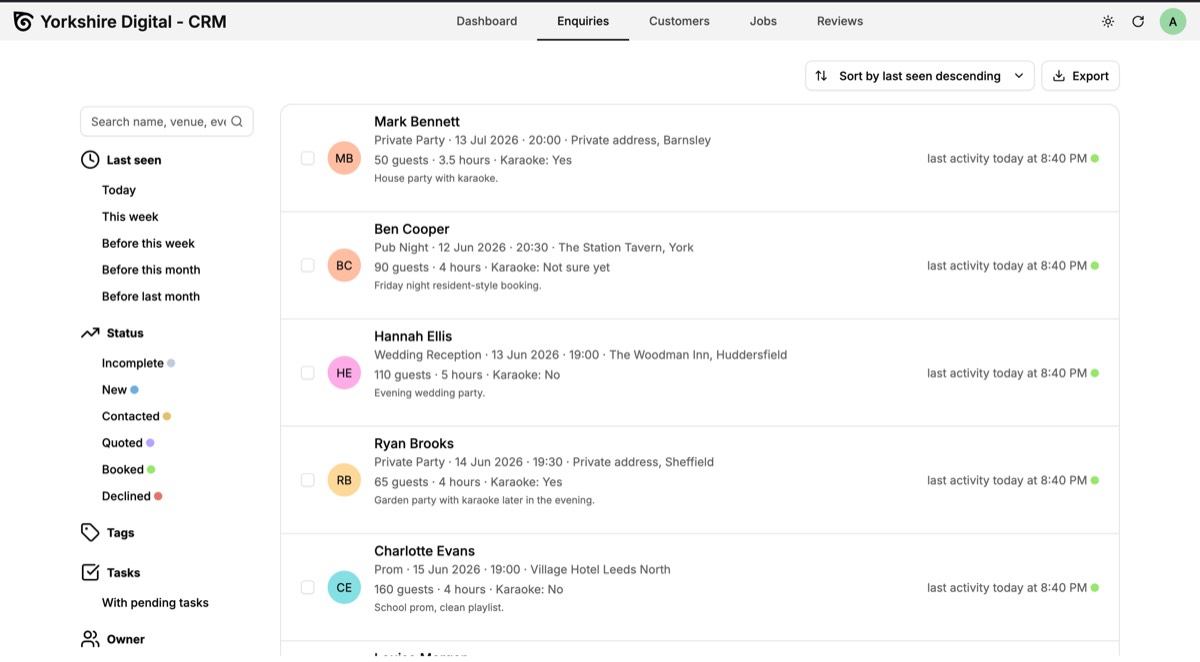This screenshot has height=662, width=1200.
Task: Switch to the Customers tab
Action: [x=679, y=21]
